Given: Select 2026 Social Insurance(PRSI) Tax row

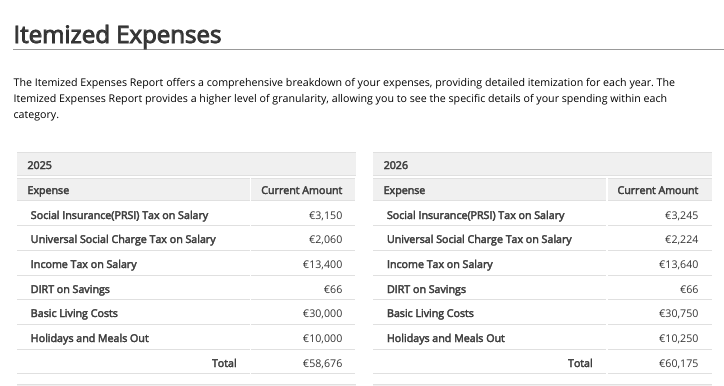Looking at the screenshot, I should (x=543, y=215).
